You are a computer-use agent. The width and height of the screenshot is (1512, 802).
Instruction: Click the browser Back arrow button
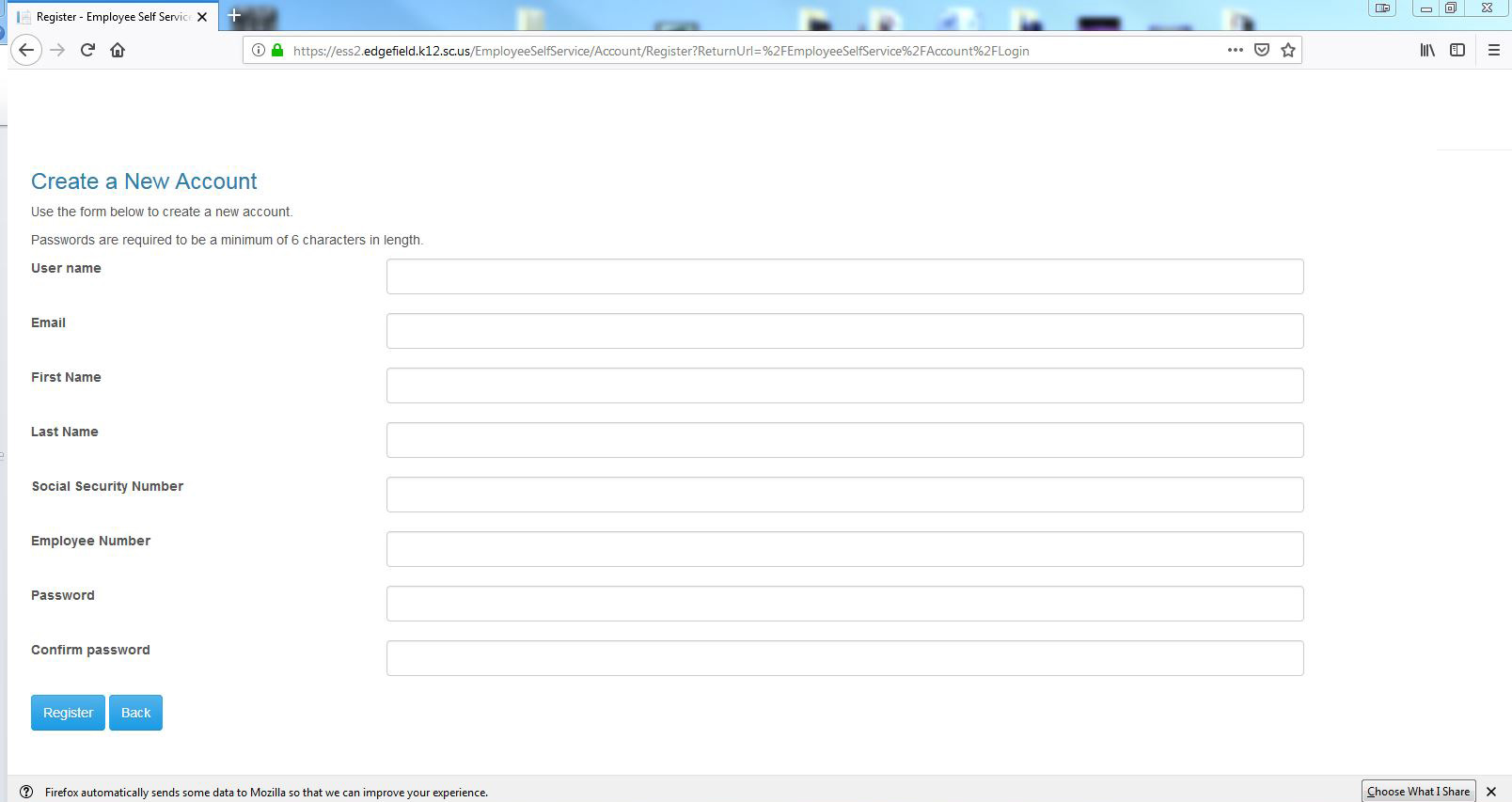(x=26, y=50)
